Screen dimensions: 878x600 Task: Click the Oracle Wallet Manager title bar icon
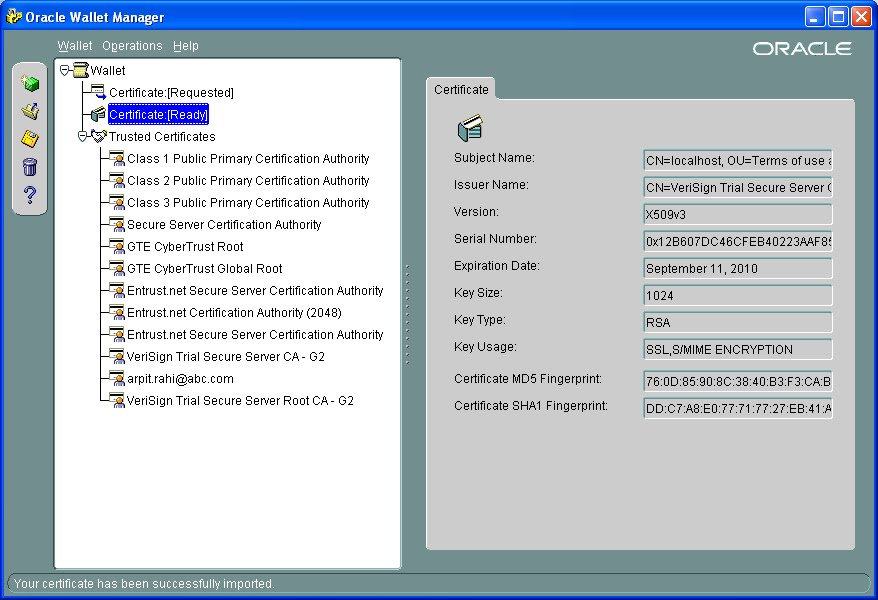click(x=14, y=17)
